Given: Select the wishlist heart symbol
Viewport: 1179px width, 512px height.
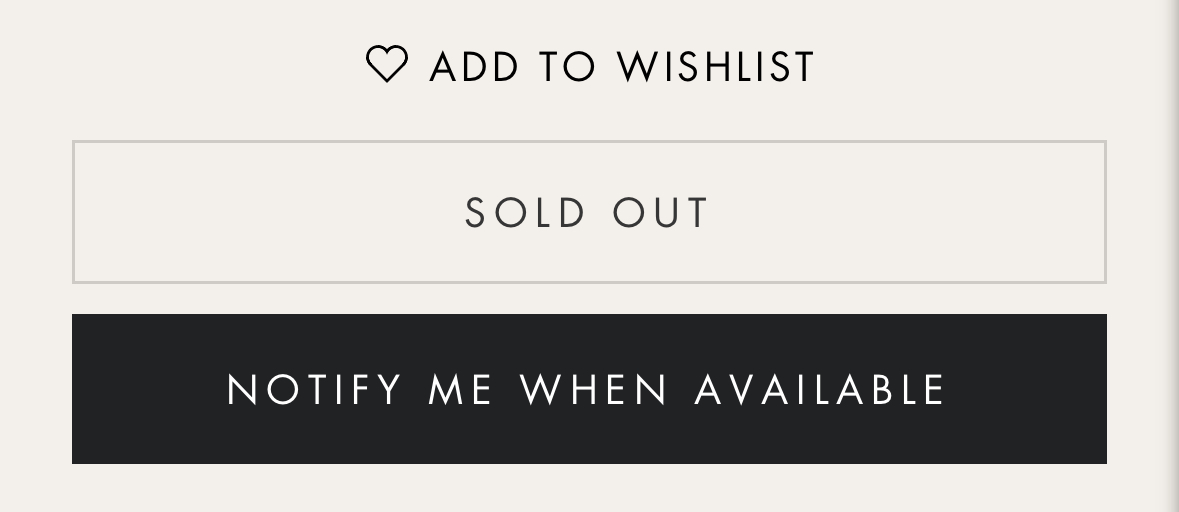Looking at the screenshot, I should tap(387, 64).
